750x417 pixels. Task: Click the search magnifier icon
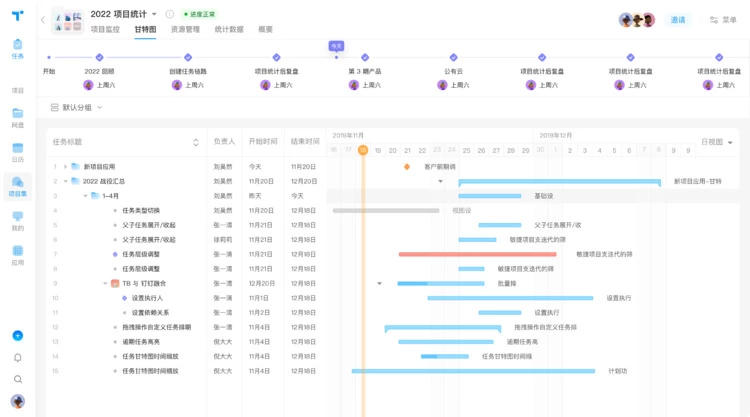tap(17, 380)
